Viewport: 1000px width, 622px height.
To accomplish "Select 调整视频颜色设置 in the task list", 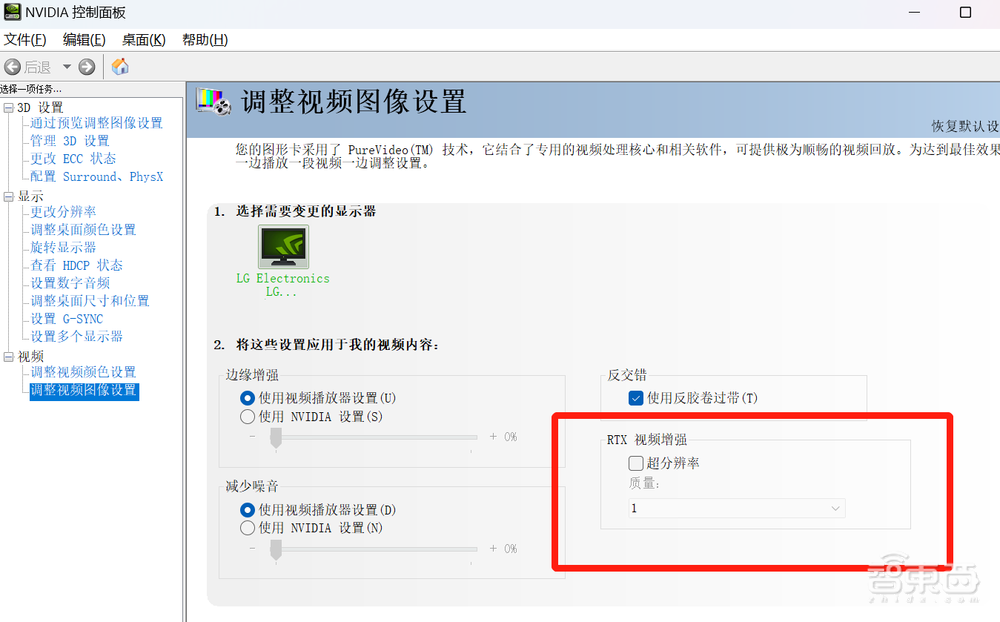I will click(x=83, y=371).
